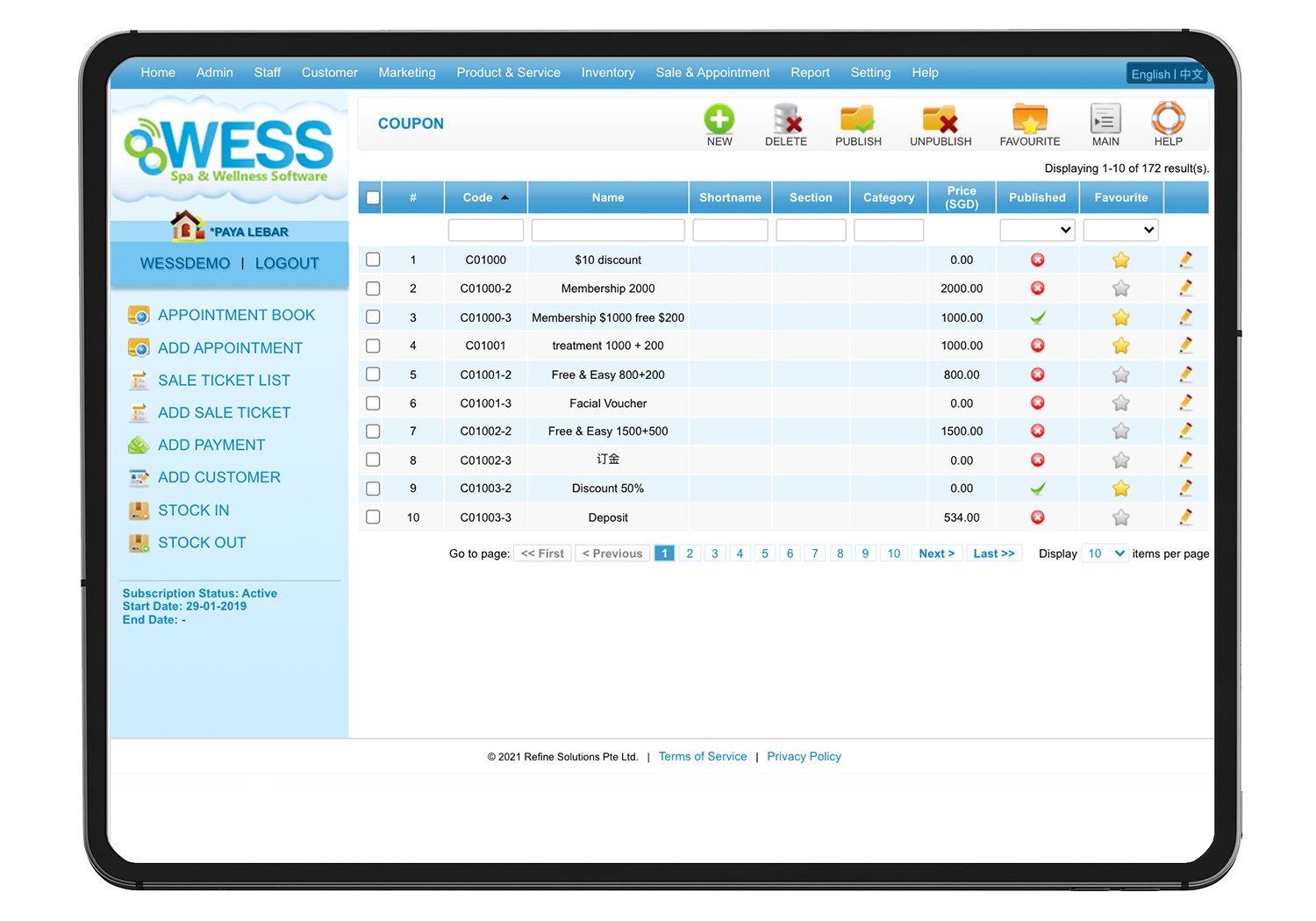Select the Inventory menu item
The image size is (1316, 921).
[x=608, y=73]
